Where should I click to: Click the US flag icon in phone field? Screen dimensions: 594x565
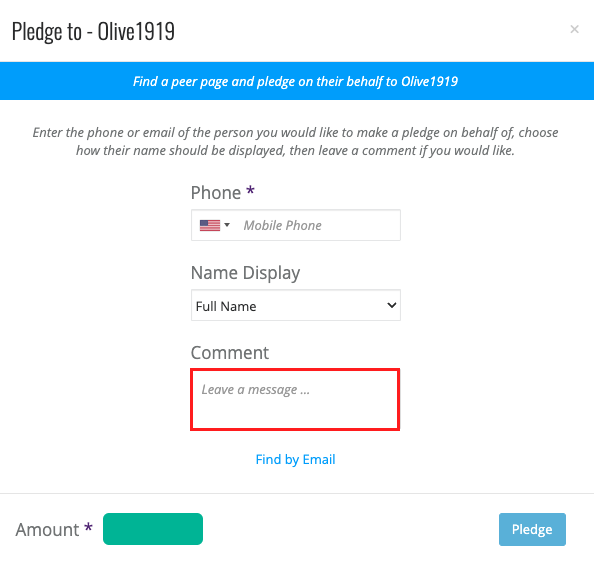pyautogui.click(x=210, y=225)
